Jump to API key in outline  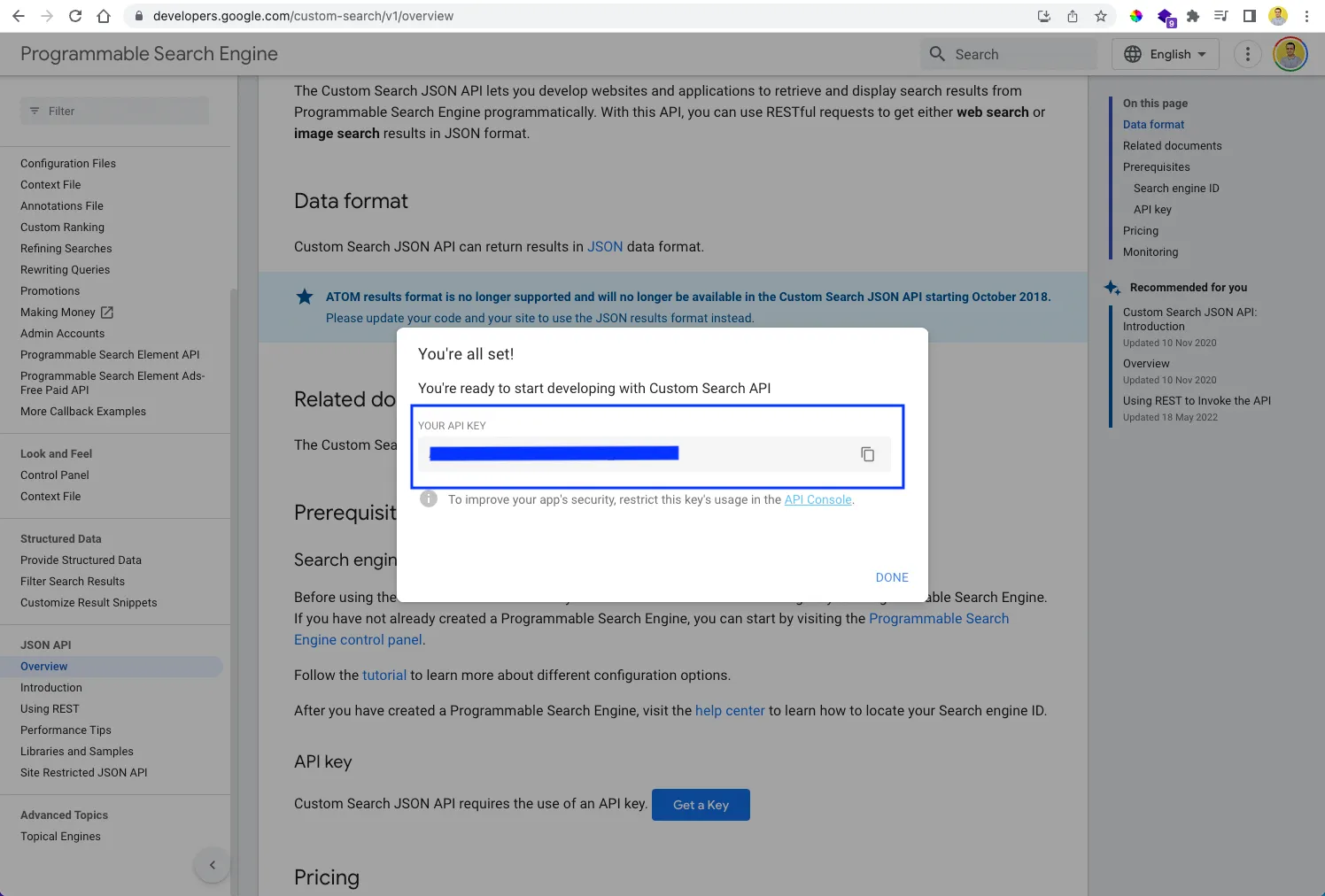[x=1152, y=210]
